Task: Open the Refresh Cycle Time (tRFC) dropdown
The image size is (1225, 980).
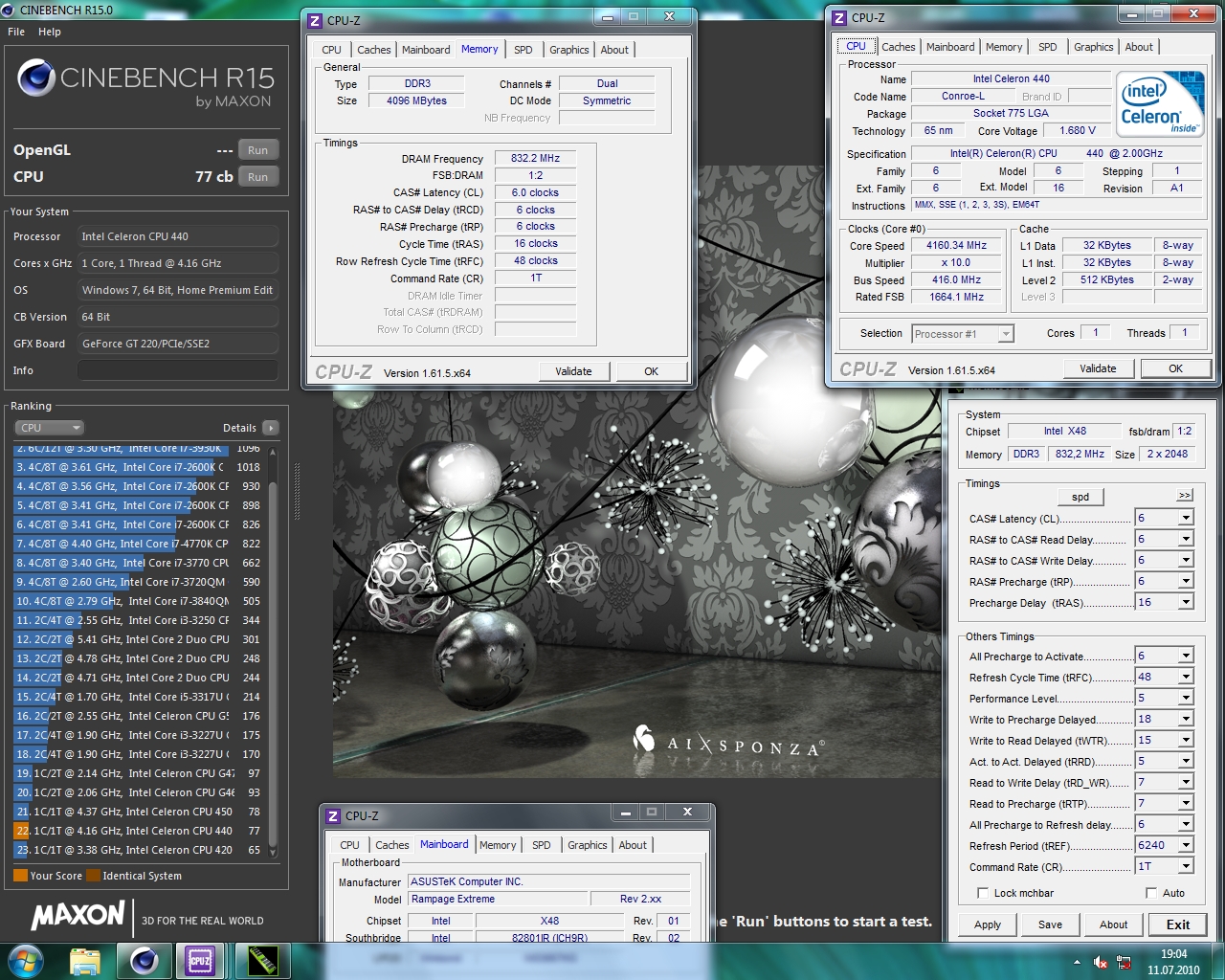Action: (x=1186, y=677)
